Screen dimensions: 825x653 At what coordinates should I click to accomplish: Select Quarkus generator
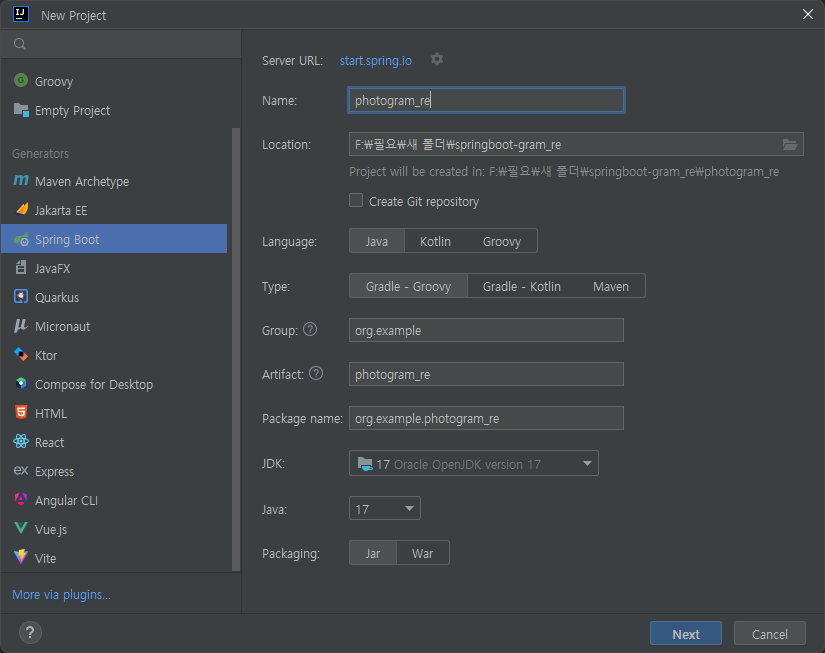(114, 297)
